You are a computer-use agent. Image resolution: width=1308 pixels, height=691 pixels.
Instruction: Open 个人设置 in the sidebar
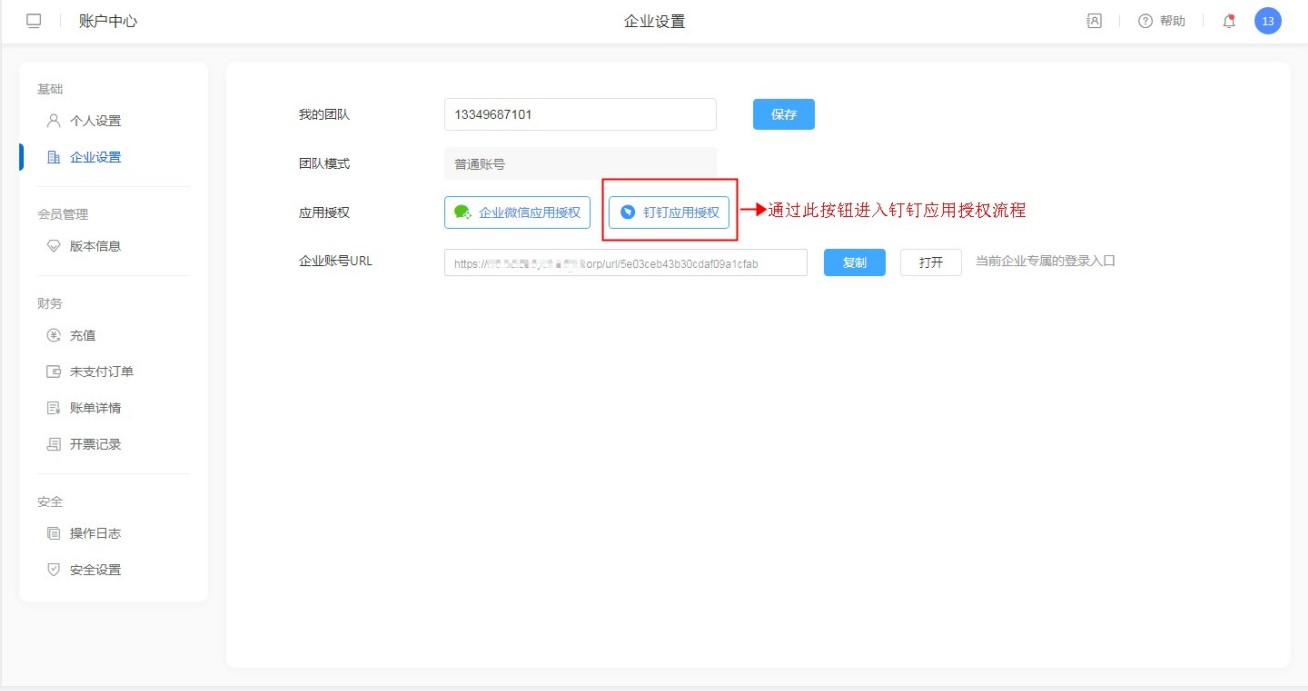pos(95,121)
